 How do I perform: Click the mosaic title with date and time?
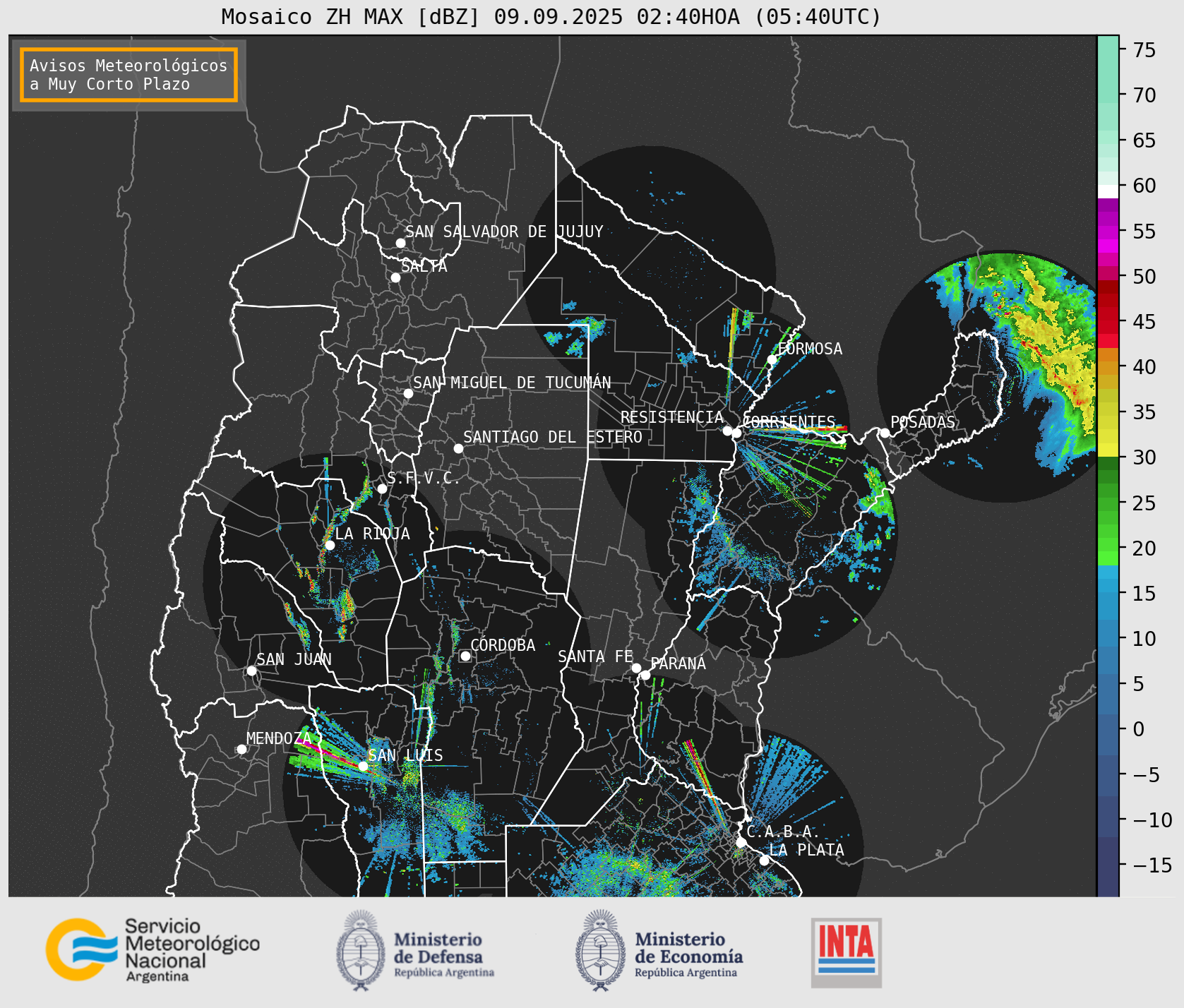[551, 16]
